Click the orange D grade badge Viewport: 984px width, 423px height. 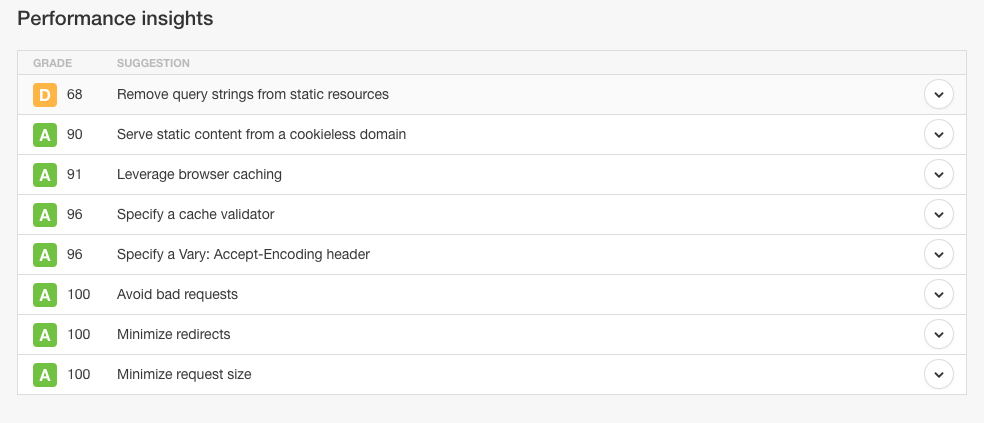pyautogui.click(x=45, y=95)
